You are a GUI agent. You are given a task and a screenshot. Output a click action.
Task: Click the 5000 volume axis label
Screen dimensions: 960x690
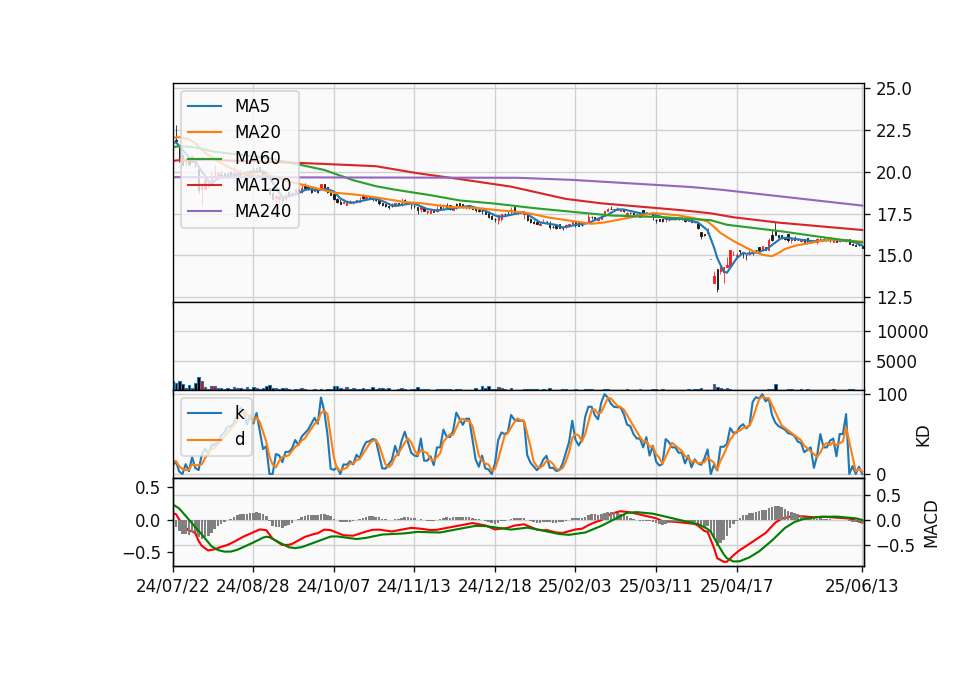896,362
